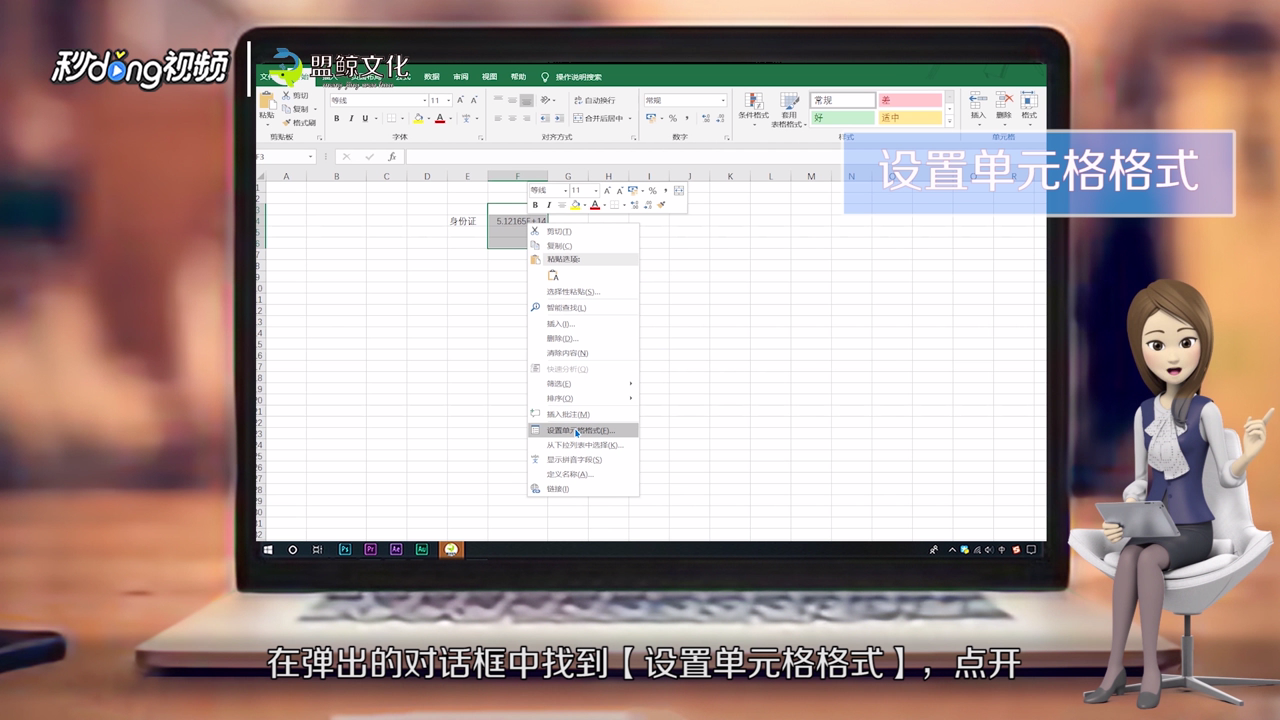Open Conditional Formatting (条件格式) menu
The width and height of the screenshot is (1280, 720).
753,107
